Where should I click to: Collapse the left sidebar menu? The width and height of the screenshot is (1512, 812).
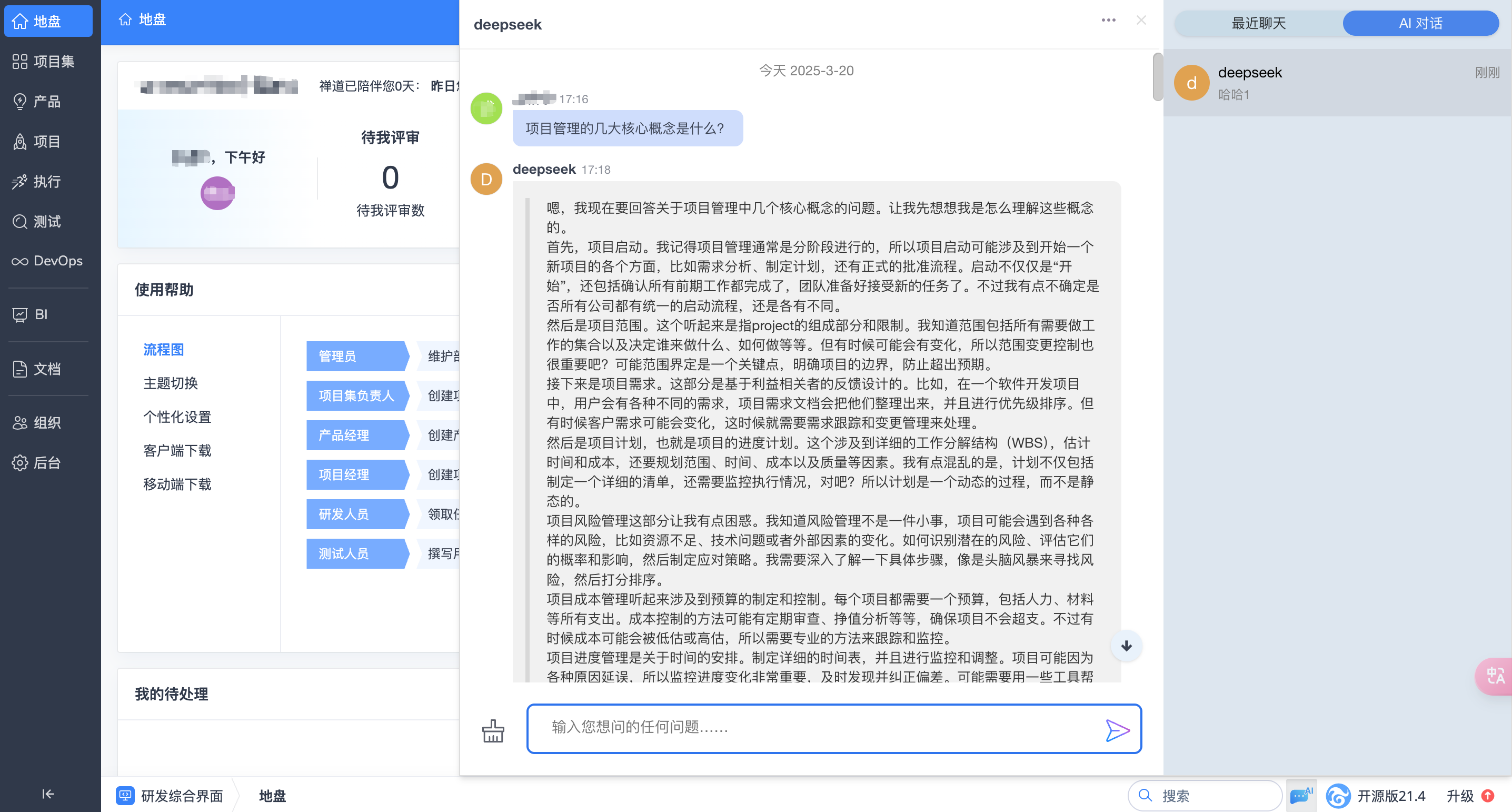point(47,794)
